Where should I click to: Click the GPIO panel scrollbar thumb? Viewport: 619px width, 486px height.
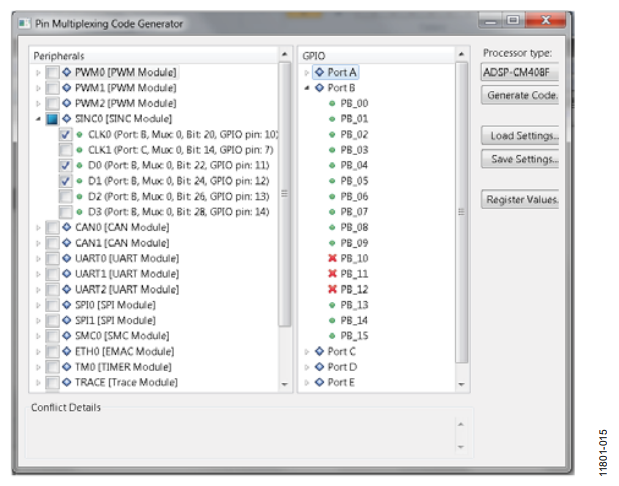click(x=461, y=212)
